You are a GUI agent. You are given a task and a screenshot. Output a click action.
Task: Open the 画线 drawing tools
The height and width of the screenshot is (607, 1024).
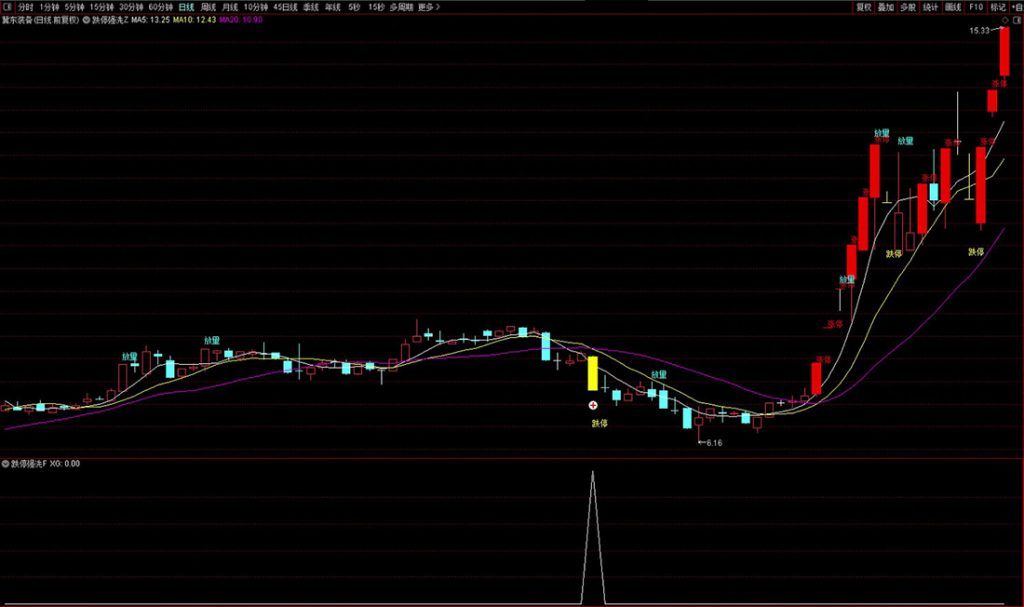(x=953, y=7)
